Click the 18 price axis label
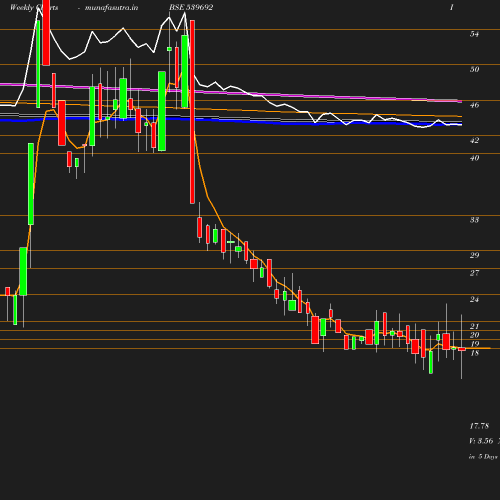This screenshot has height=500, width=500. (x=474, y=353)
